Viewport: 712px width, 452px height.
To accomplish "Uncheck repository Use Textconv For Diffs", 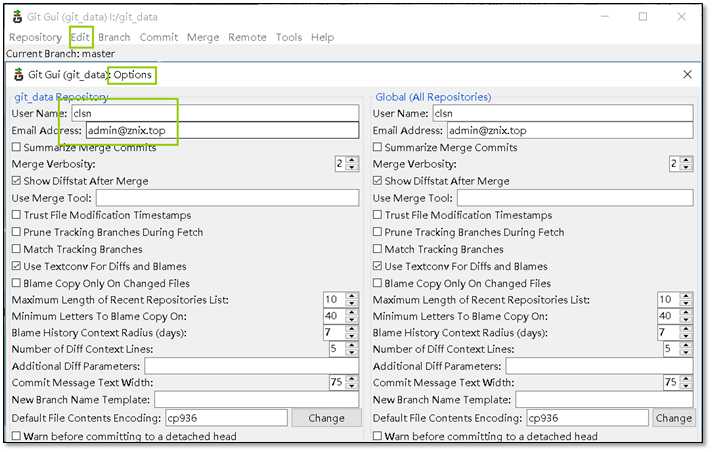I will [16, 266].
